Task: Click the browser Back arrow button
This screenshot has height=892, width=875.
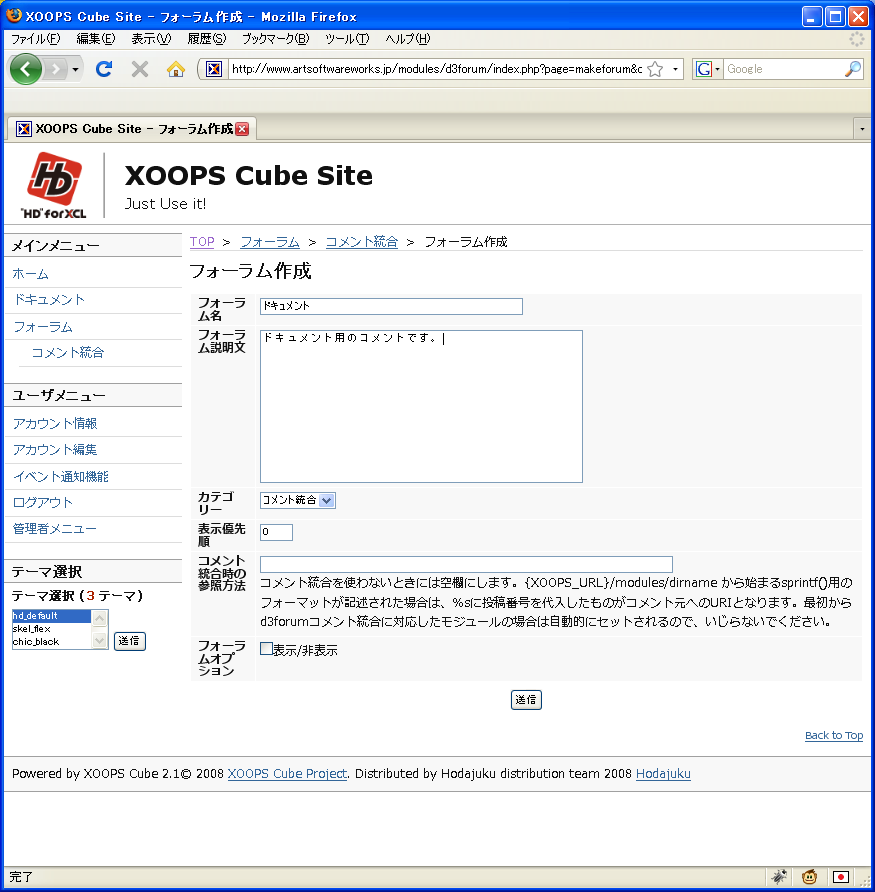Action: pyautogui.click(x=25, y=69)
